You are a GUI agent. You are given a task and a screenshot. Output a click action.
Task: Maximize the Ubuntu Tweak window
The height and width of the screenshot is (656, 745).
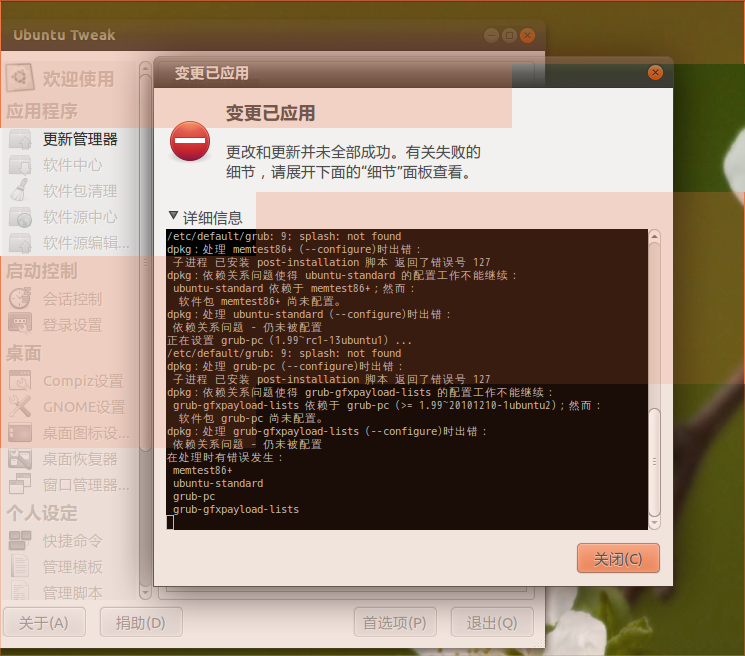coord(509,35)
